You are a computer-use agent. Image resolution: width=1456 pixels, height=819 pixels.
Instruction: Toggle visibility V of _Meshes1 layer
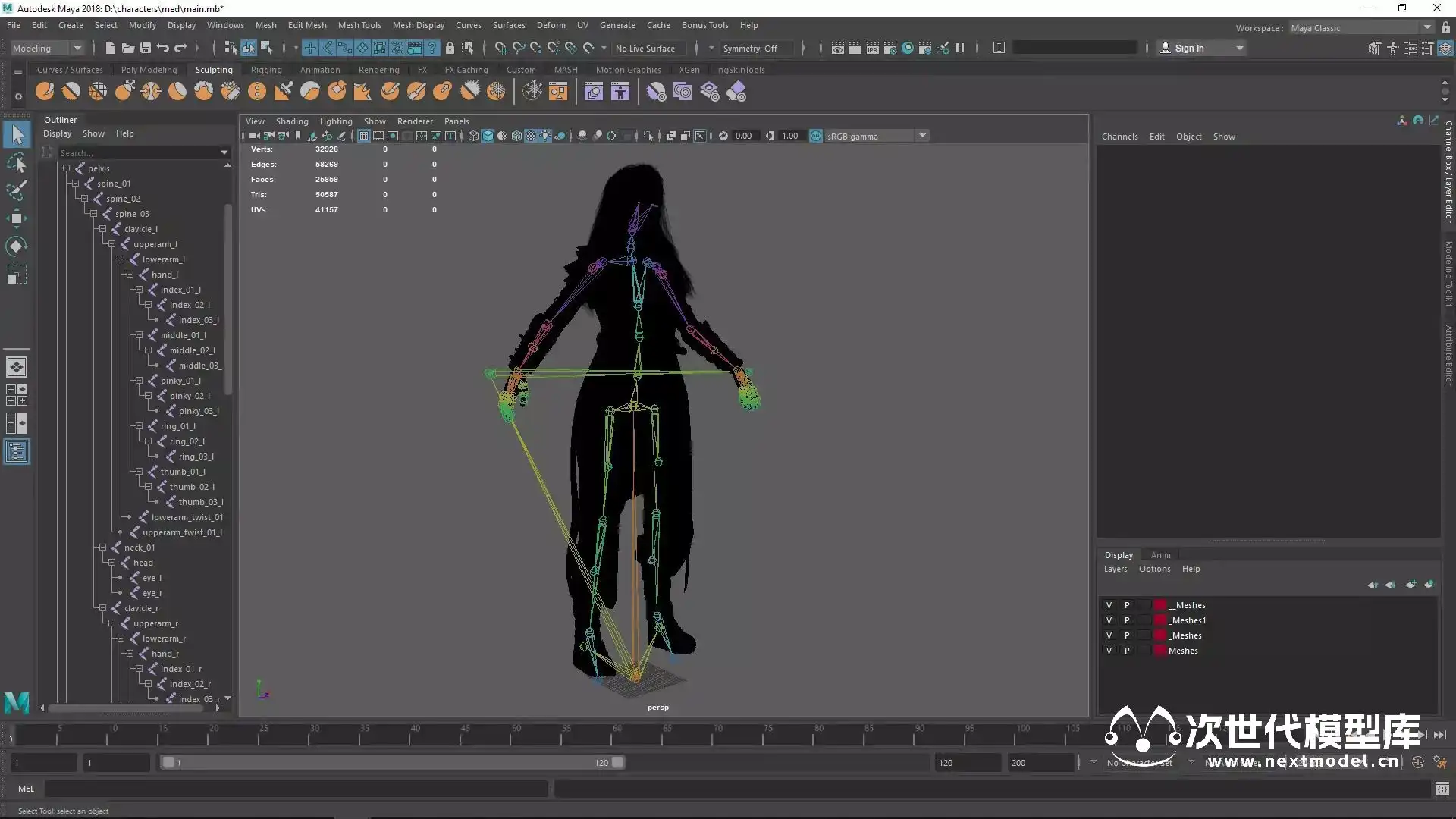point(1109,620)
